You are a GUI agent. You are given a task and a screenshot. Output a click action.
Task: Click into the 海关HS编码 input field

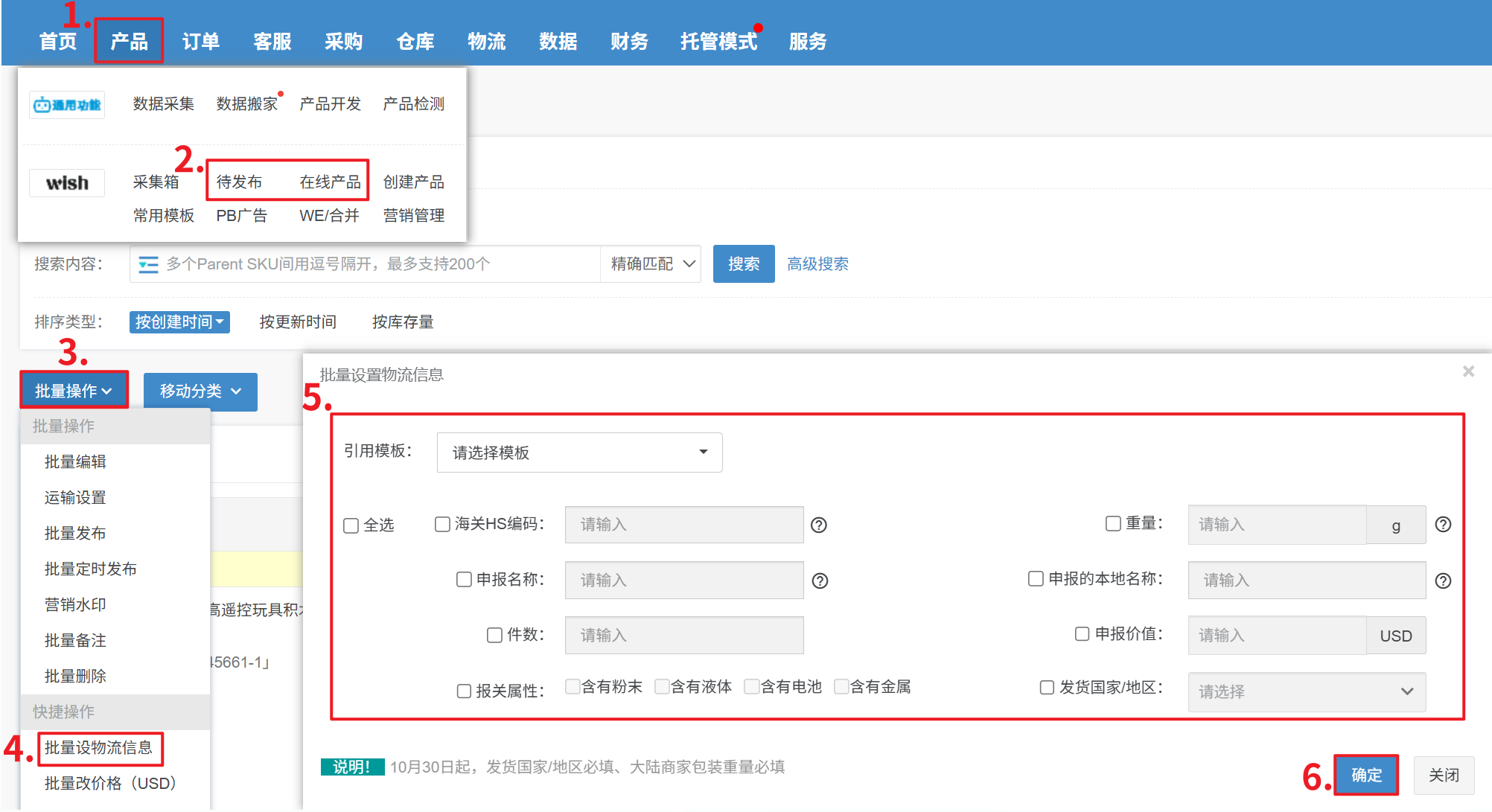pyautogui.click(x=683, y=525)
